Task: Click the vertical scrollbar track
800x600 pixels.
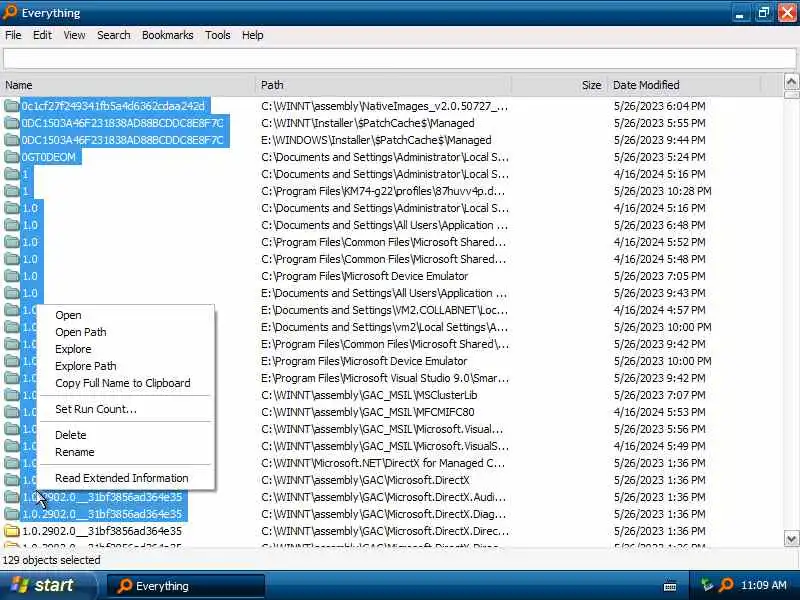Action: pos(791,314)
